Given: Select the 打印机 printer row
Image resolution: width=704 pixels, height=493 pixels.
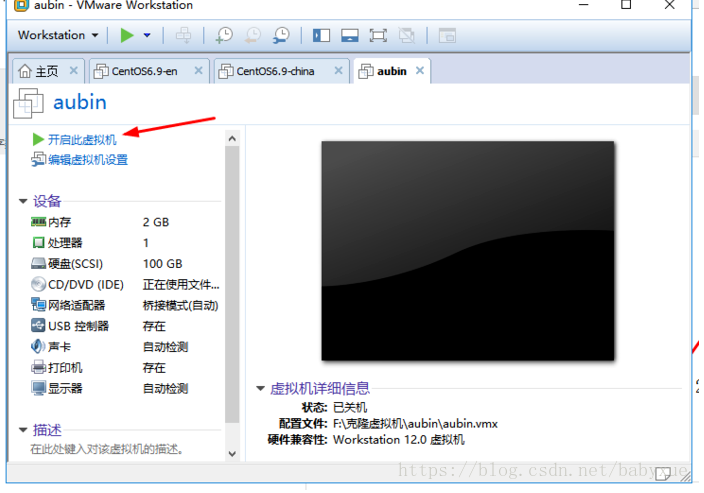Looking at the screenshot, I should 125,368.
